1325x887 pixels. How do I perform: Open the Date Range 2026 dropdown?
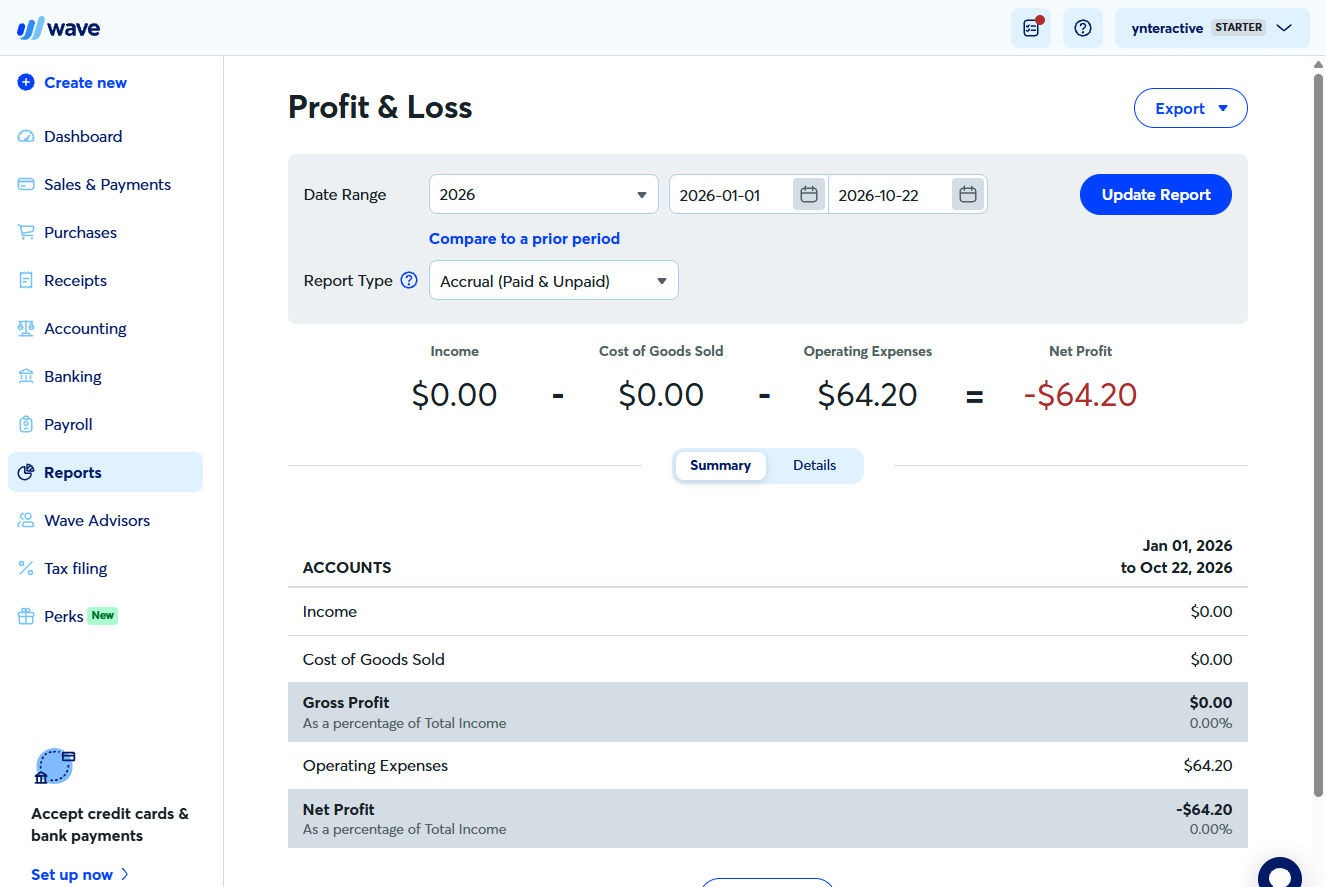click(544, 194)
